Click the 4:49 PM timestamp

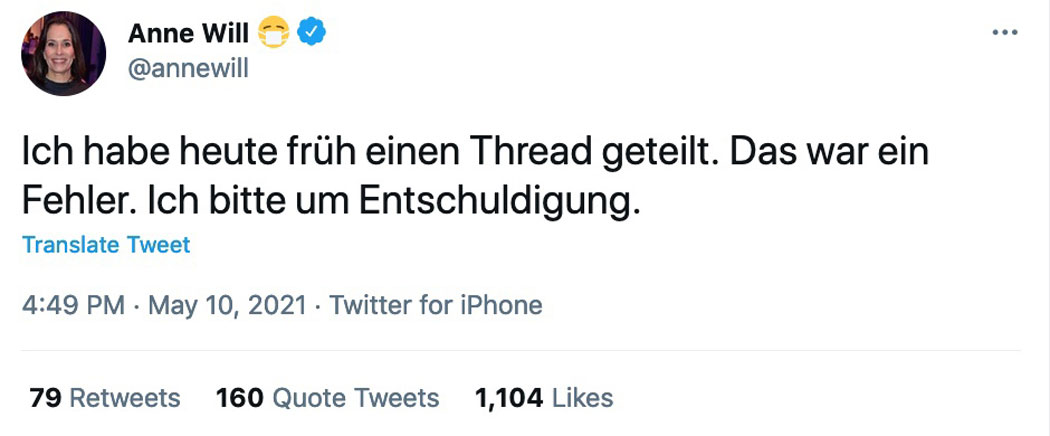pyautogui.click(x=74, y=305)
